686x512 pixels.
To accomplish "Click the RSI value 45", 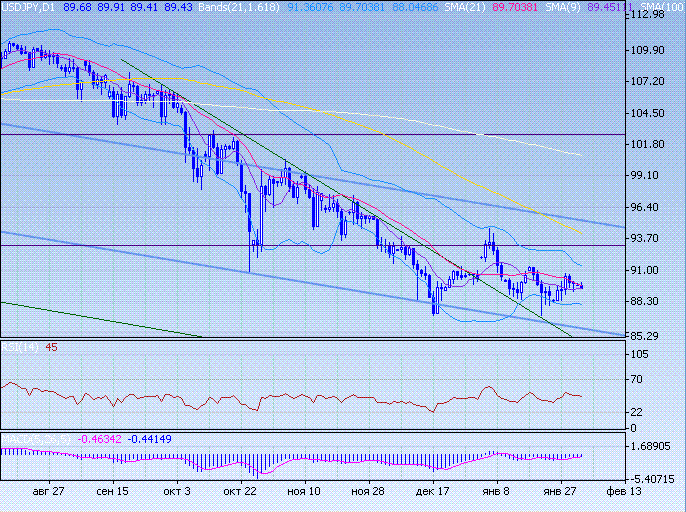I will [50, 348].
